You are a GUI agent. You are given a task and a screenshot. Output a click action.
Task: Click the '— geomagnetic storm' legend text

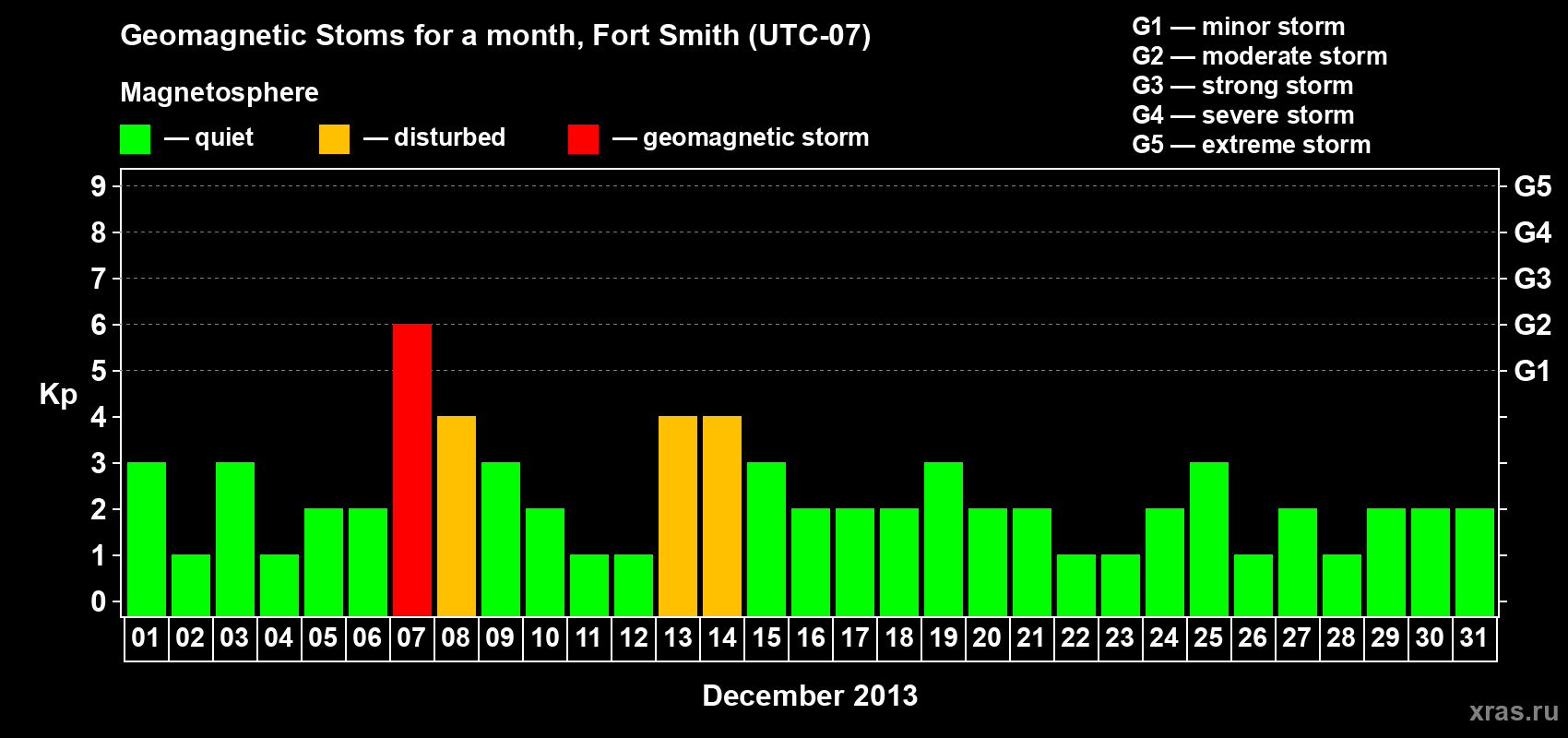[x=741, y=137]
